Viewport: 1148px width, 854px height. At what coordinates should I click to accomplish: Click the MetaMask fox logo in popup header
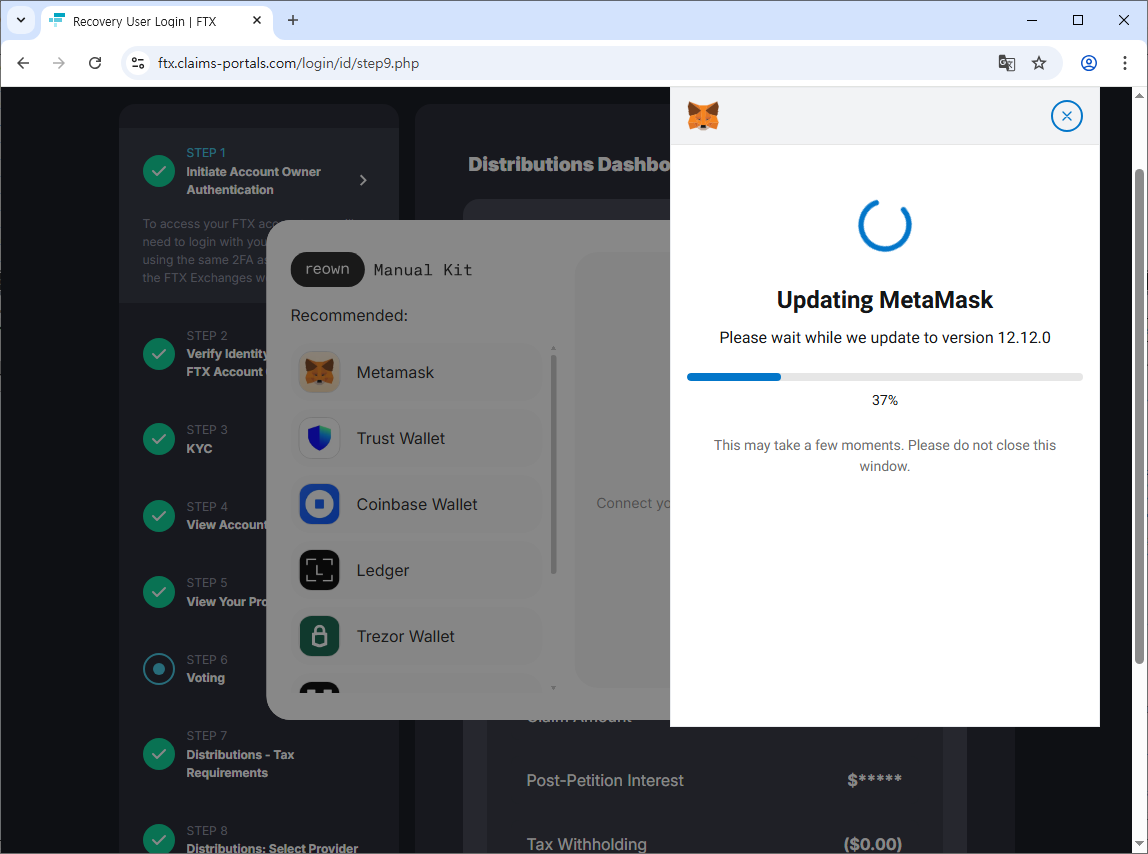(x=703, y=116)
